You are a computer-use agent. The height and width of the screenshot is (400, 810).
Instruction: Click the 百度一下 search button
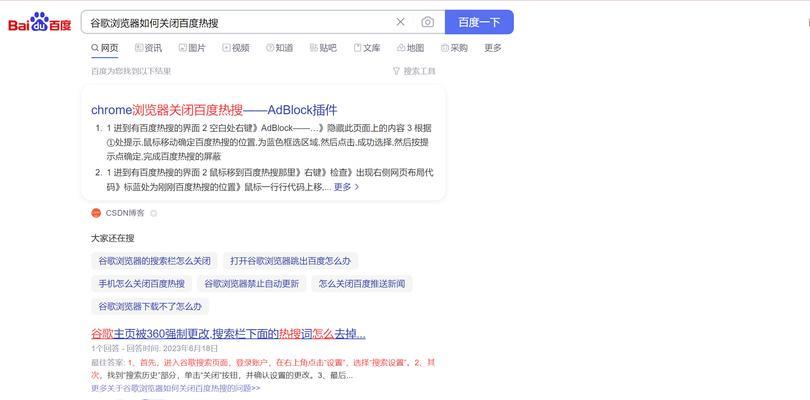pos(479,22)
